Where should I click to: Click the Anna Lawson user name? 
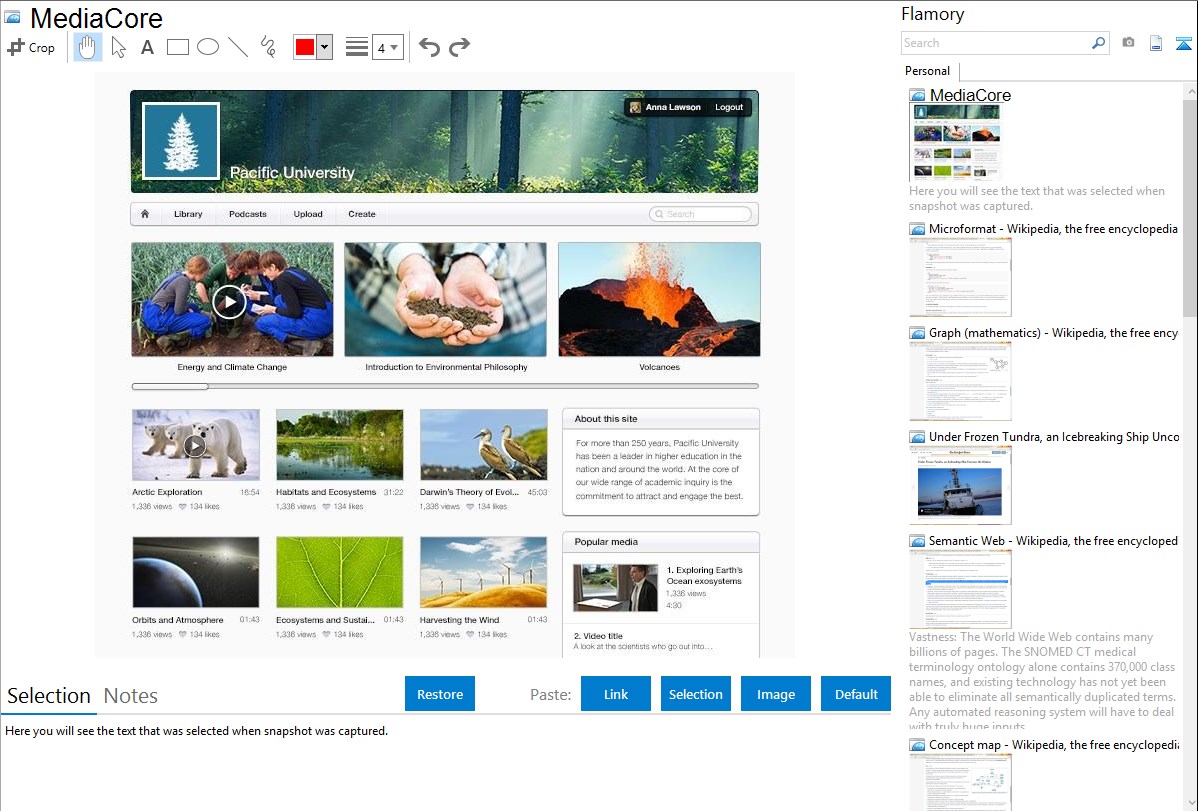click(x=672, y=107)
